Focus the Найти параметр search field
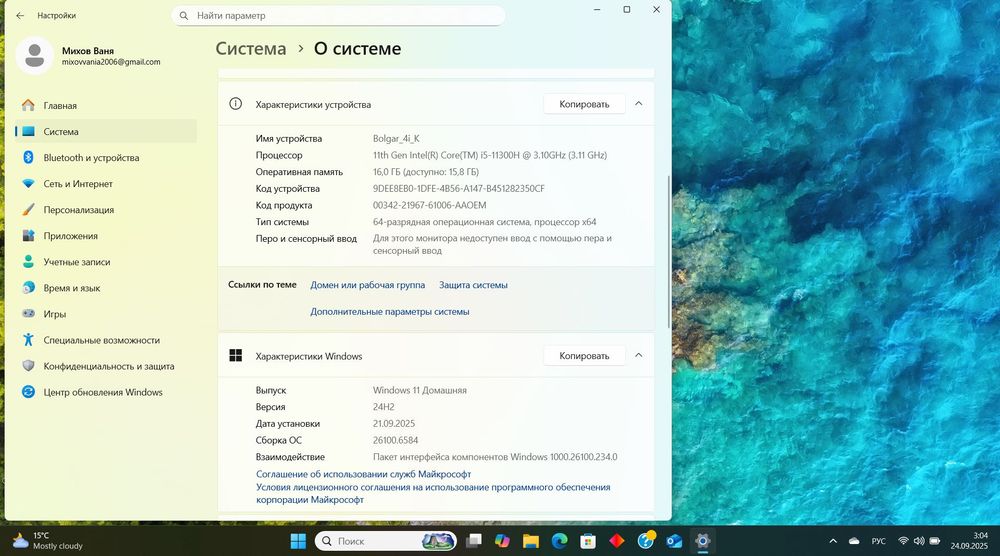Viewport: 1000px width, 556px height. click(x=339, y=15)
